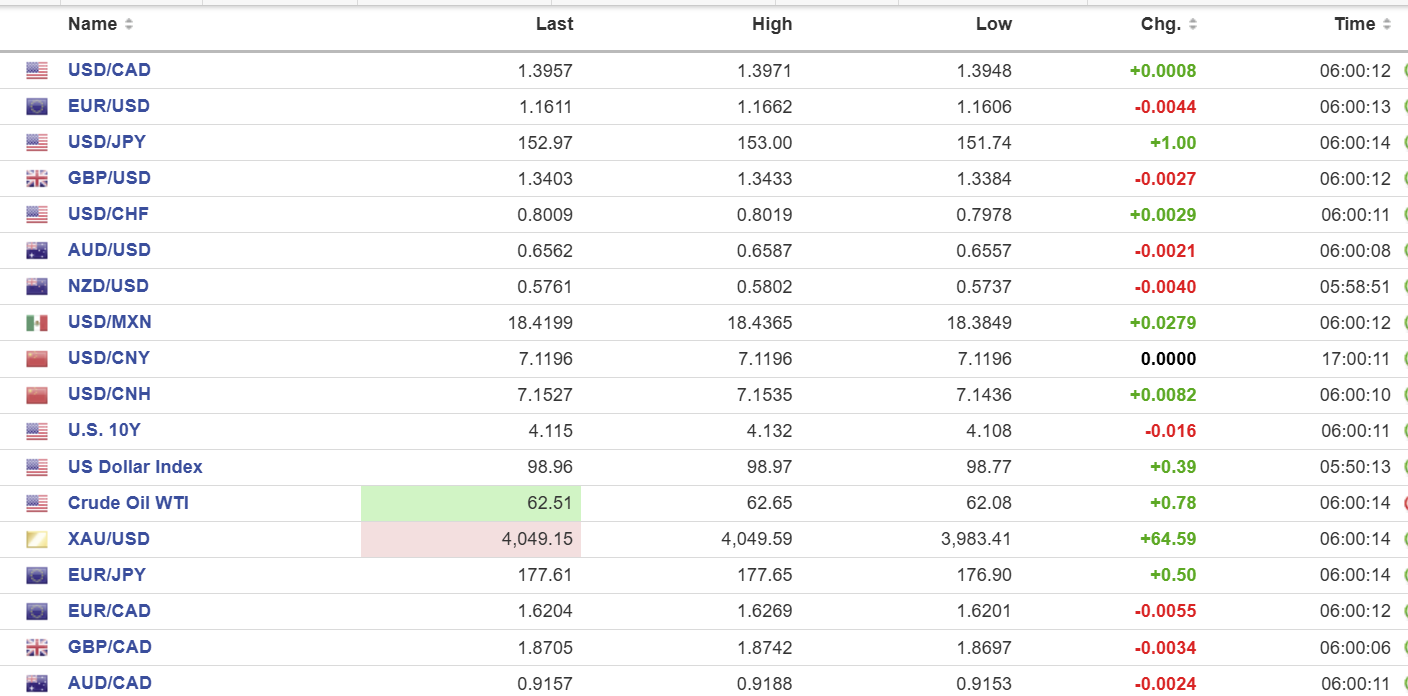Screen dimensions: 1408x696
Task: Click the sort arrows next to Name header
Action: pyautogui.click(x=129, y=25)
